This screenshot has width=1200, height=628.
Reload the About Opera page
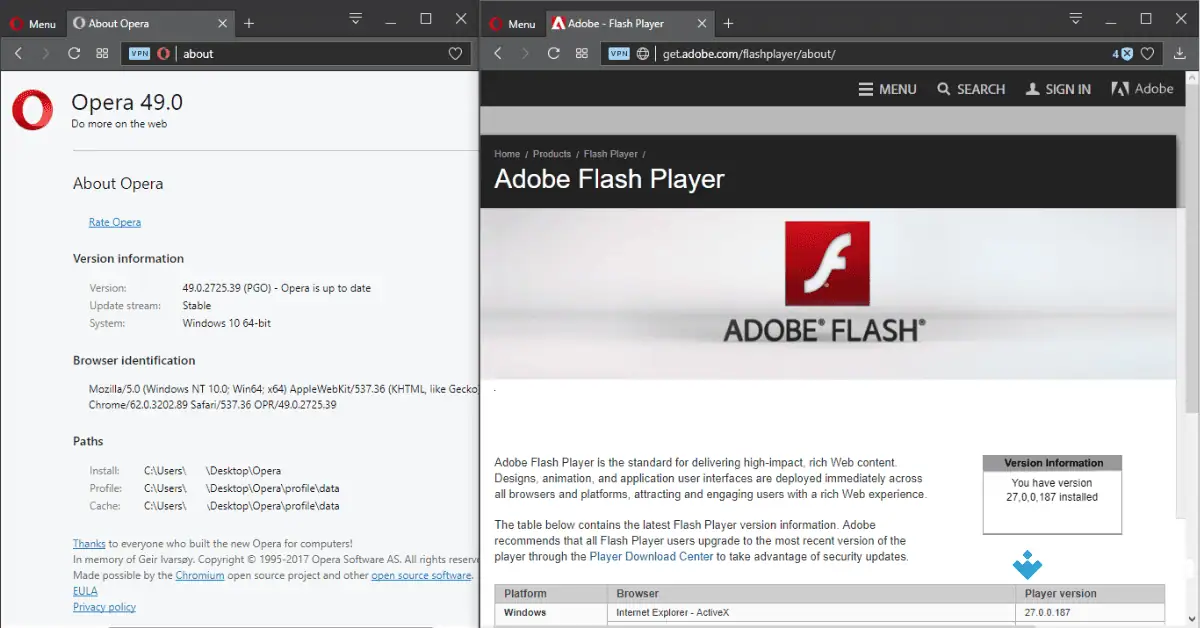(x=72, y=53)
